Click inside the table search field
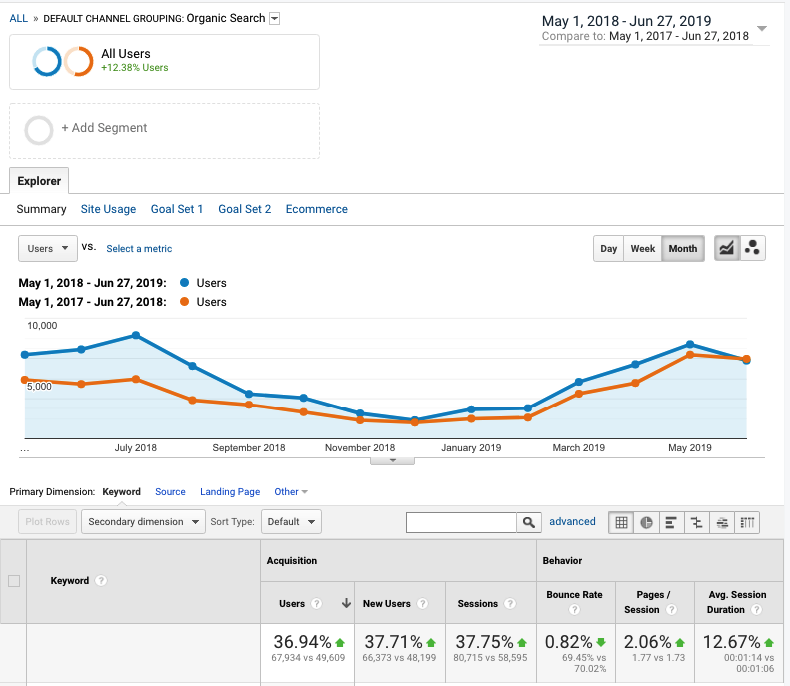 coord(461,522)
